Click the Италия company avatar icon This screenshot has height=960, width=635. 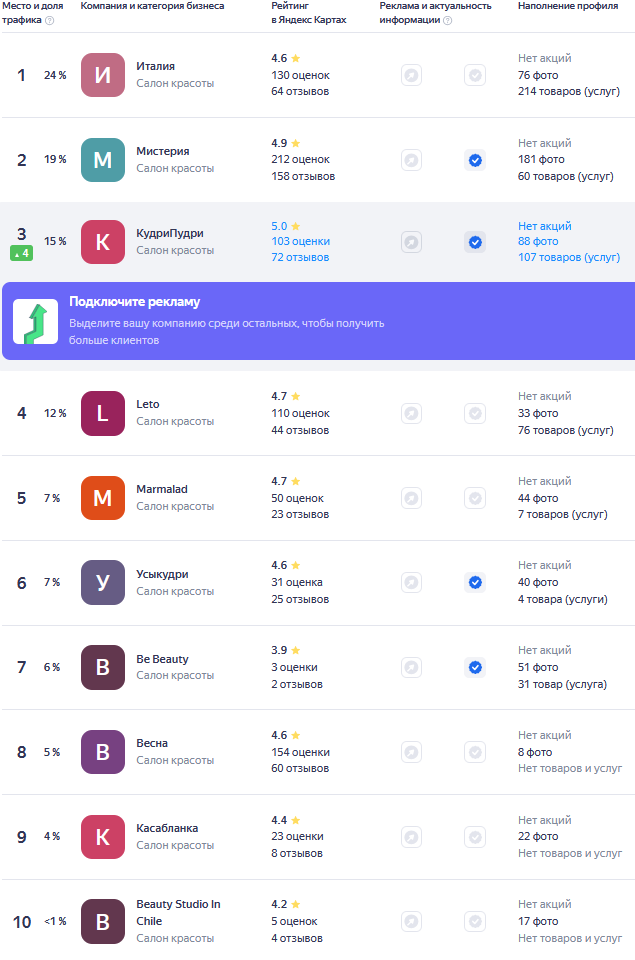(x=103, y=75)
